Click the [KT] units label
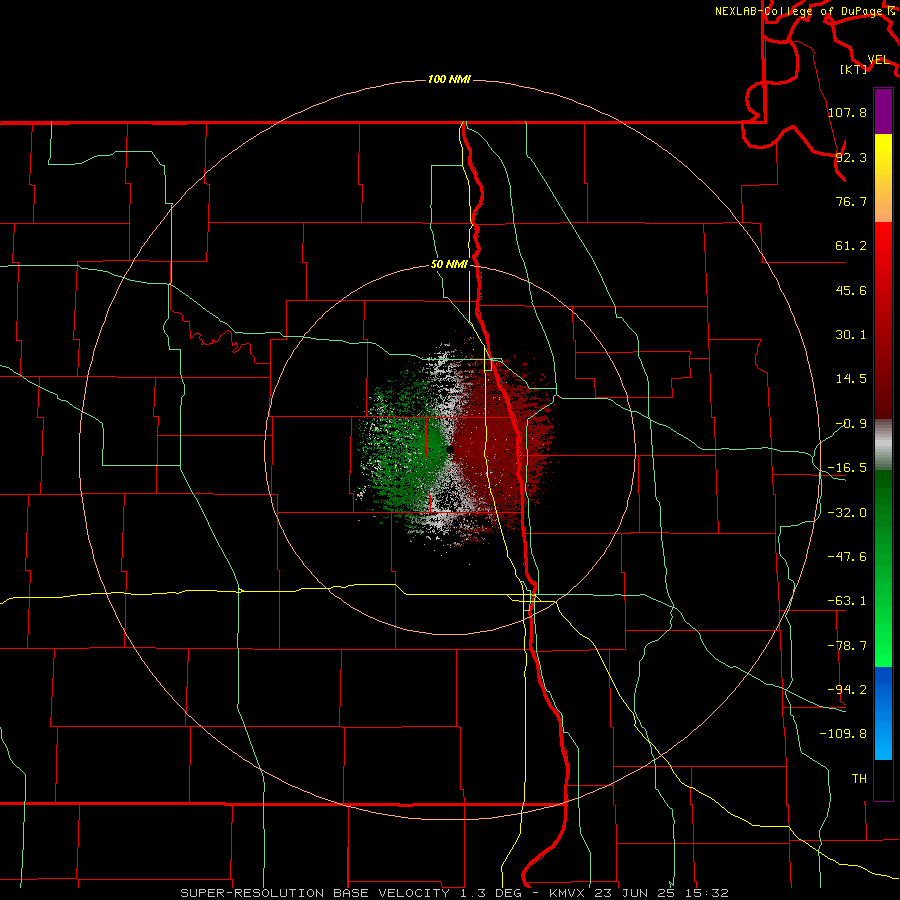 point(854,69)
